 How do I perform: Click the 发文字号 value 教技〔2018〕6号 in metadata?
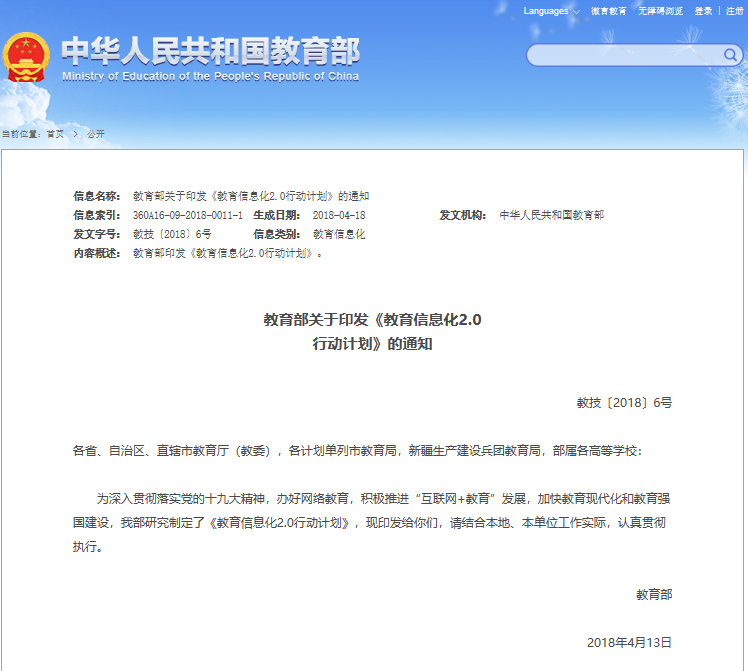click(x=172, y=234)
